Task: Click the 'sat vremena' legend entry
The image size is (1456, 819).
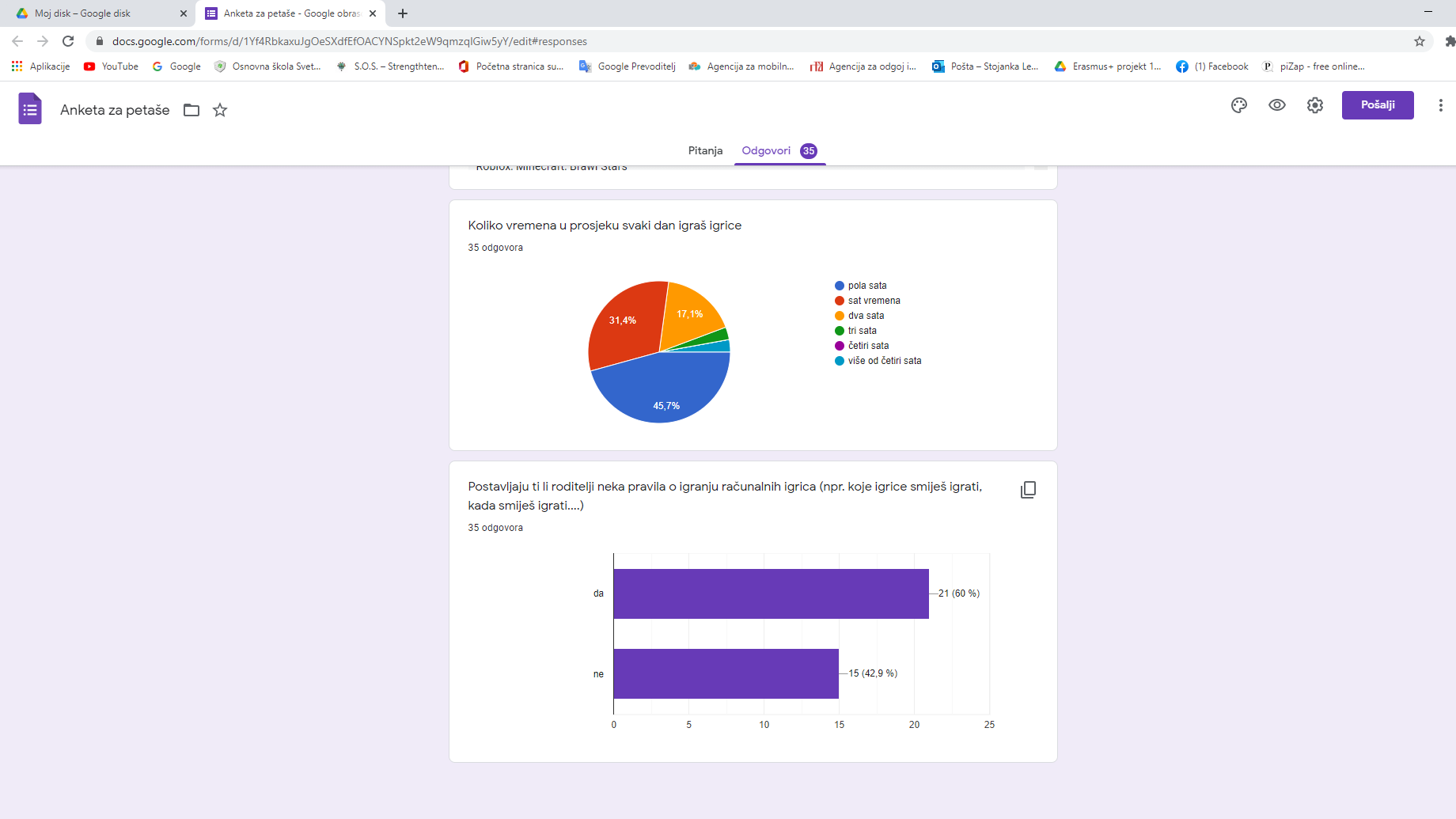Action: pyautogui.click(x=874, y=301)
